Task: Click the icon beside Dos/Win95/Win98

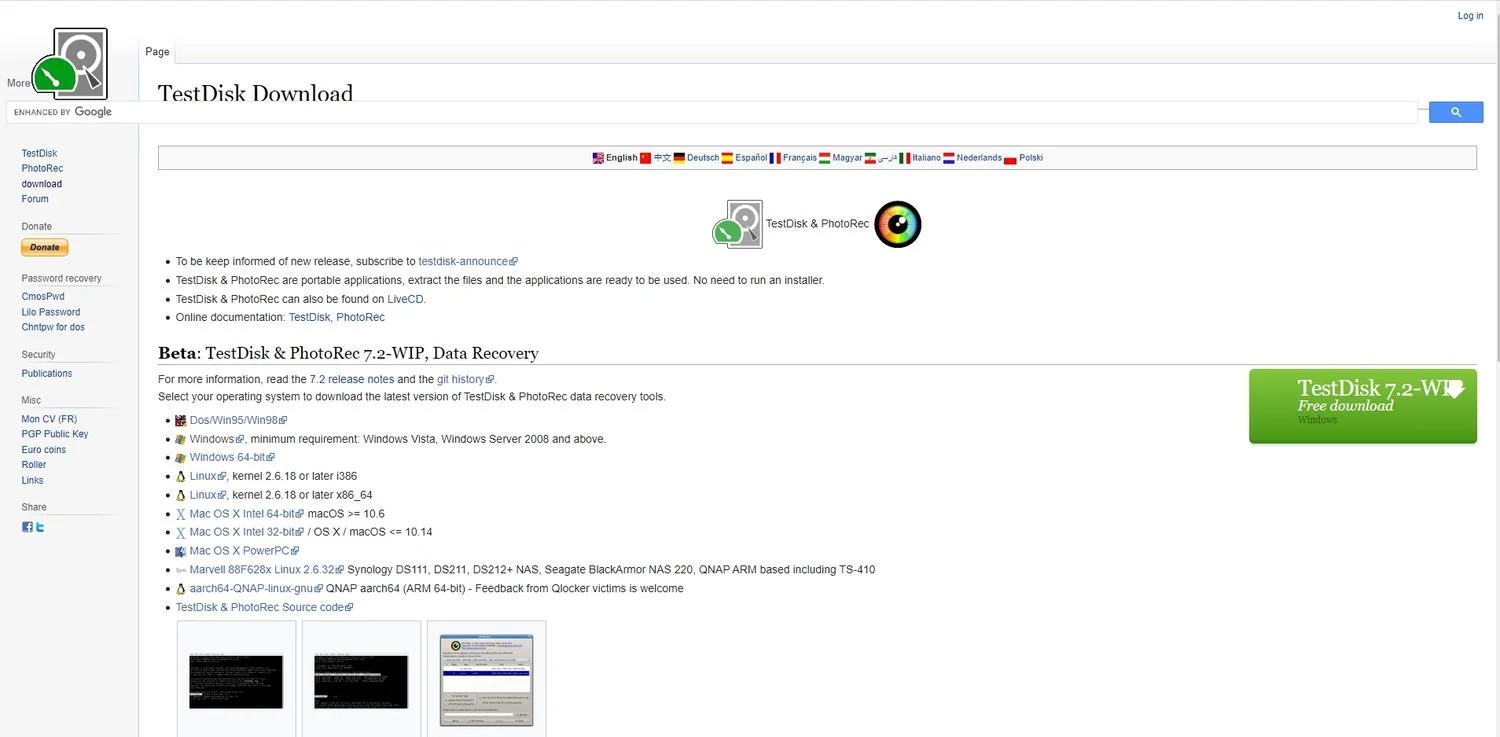Action: point(181,421)
